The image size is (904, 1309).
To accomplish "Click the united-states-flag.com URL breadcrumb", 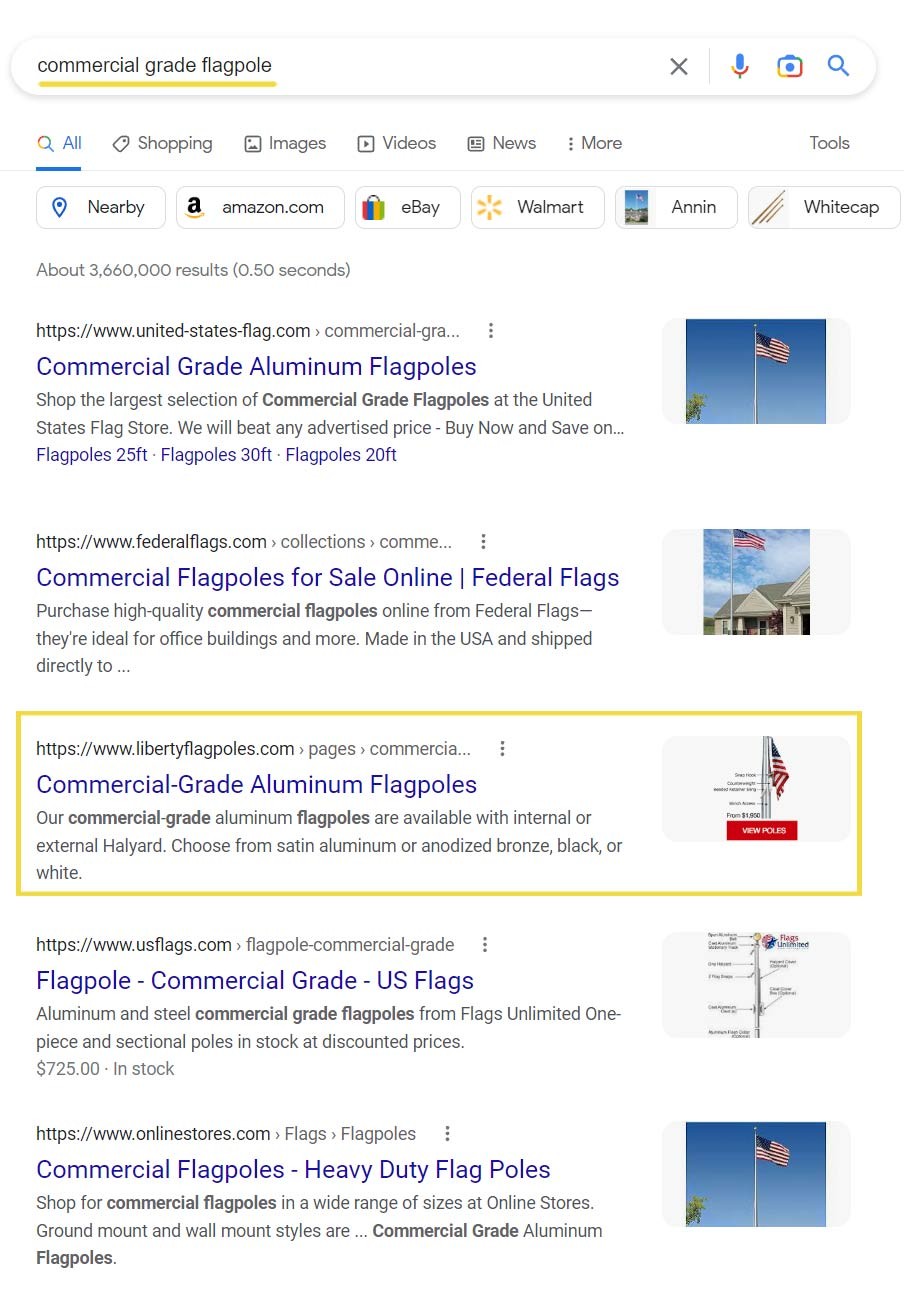I will click(248, 331).
